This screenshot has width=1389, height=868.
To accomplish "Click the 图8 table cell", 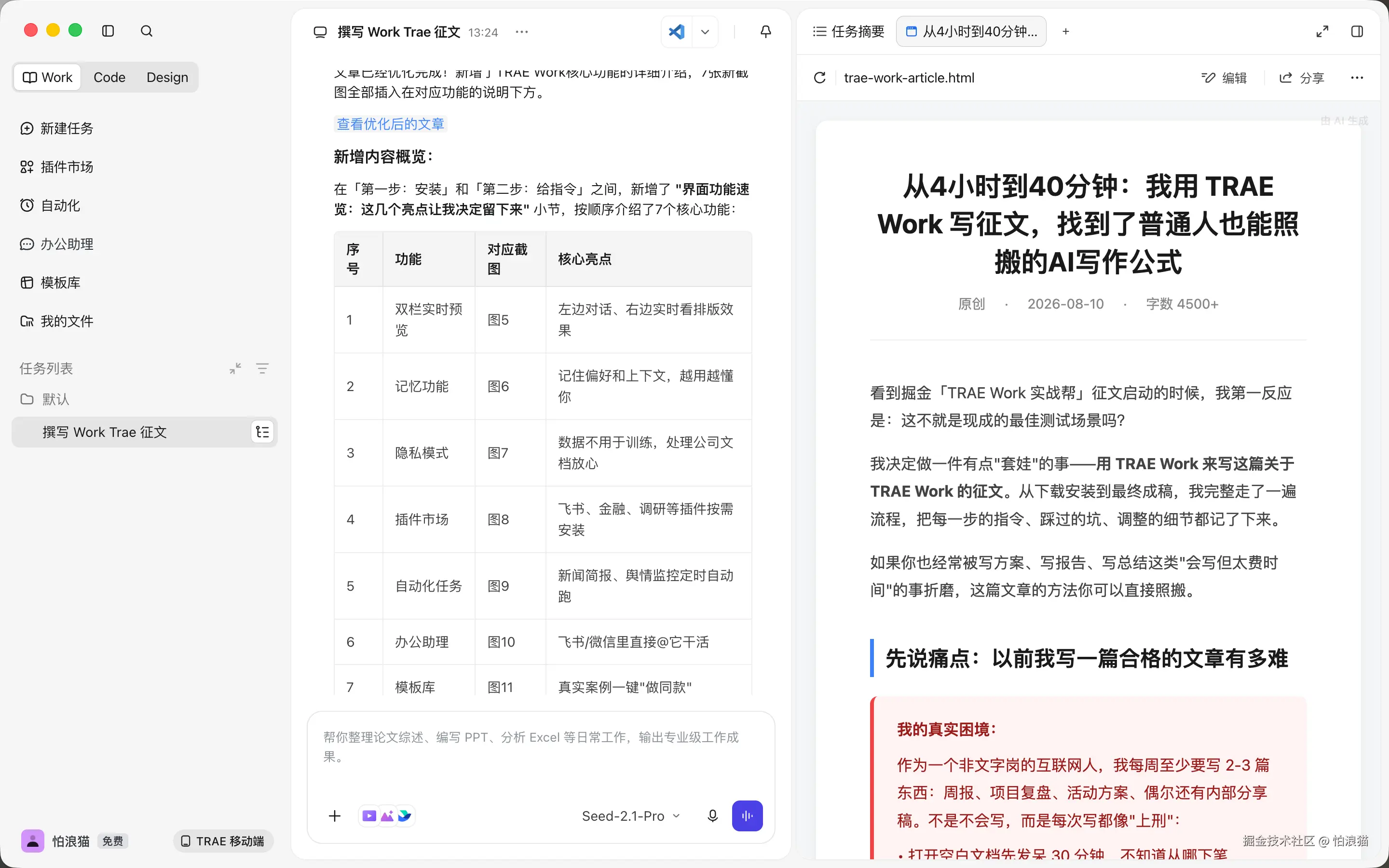I will click(510, 519).
